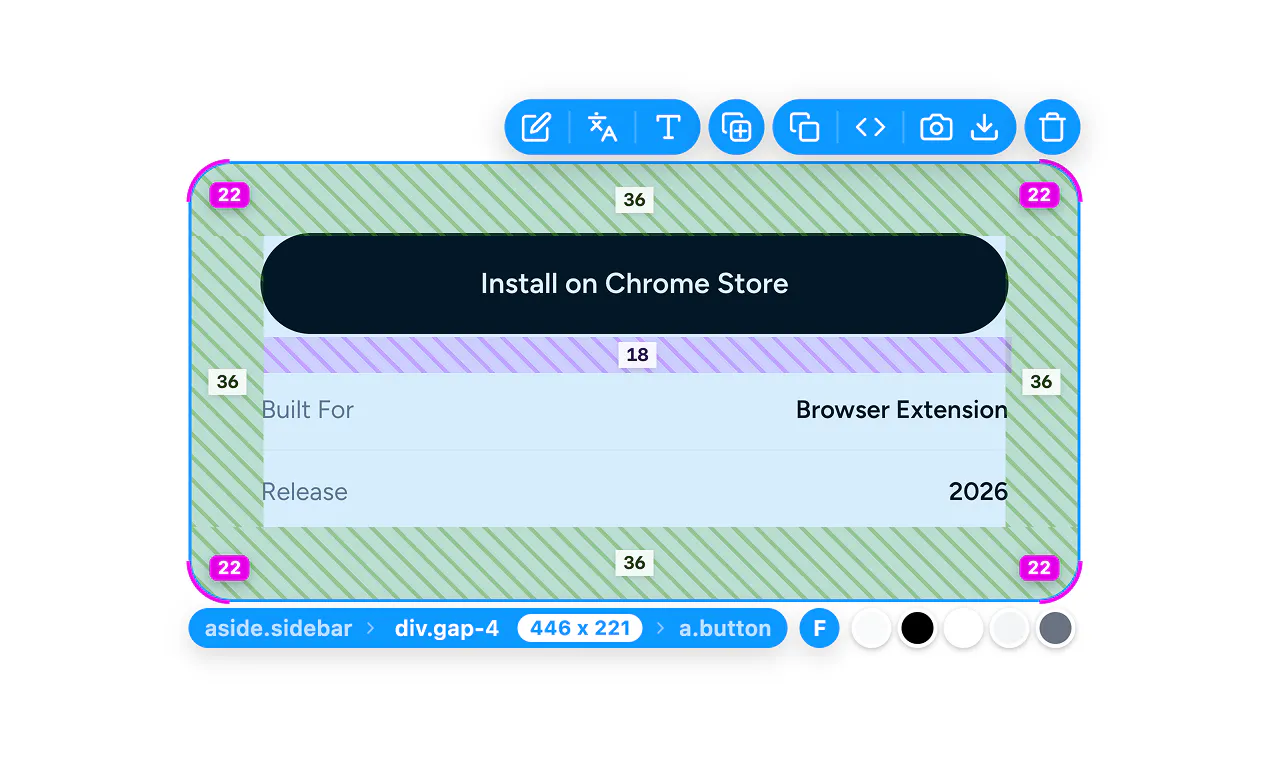Click the Browser Extension text

pos(902,410)
